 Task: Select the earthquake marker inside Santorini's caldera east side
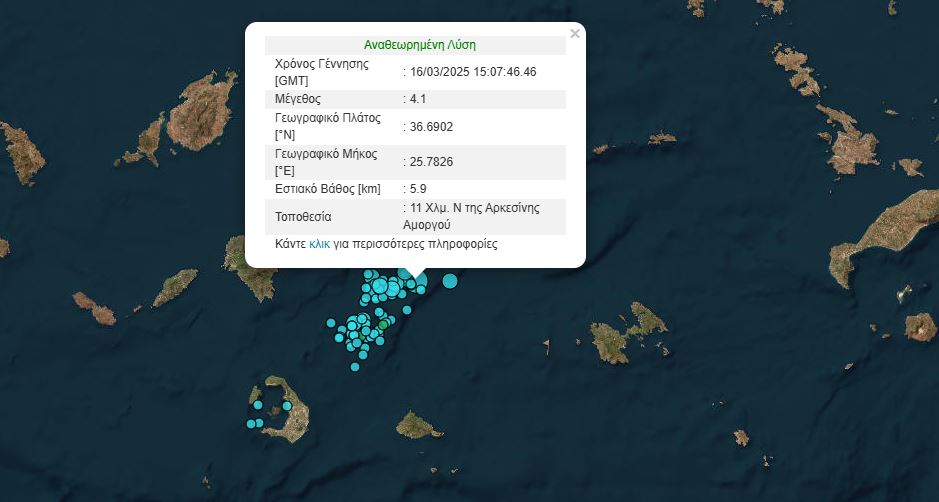pos(286,407)
